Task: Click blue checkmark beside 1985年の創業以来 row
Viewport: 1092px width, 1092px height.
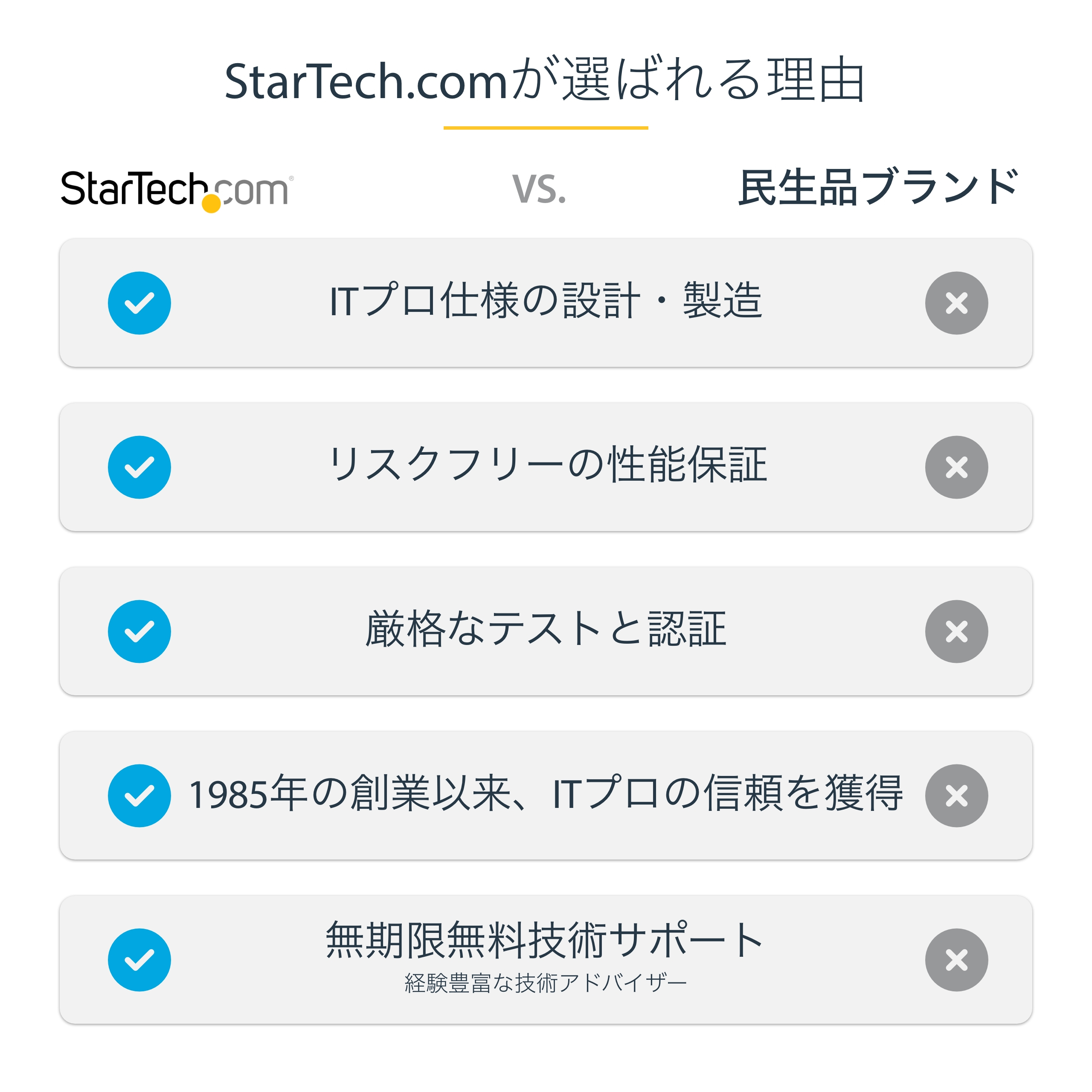Action: tap(139, 795)
